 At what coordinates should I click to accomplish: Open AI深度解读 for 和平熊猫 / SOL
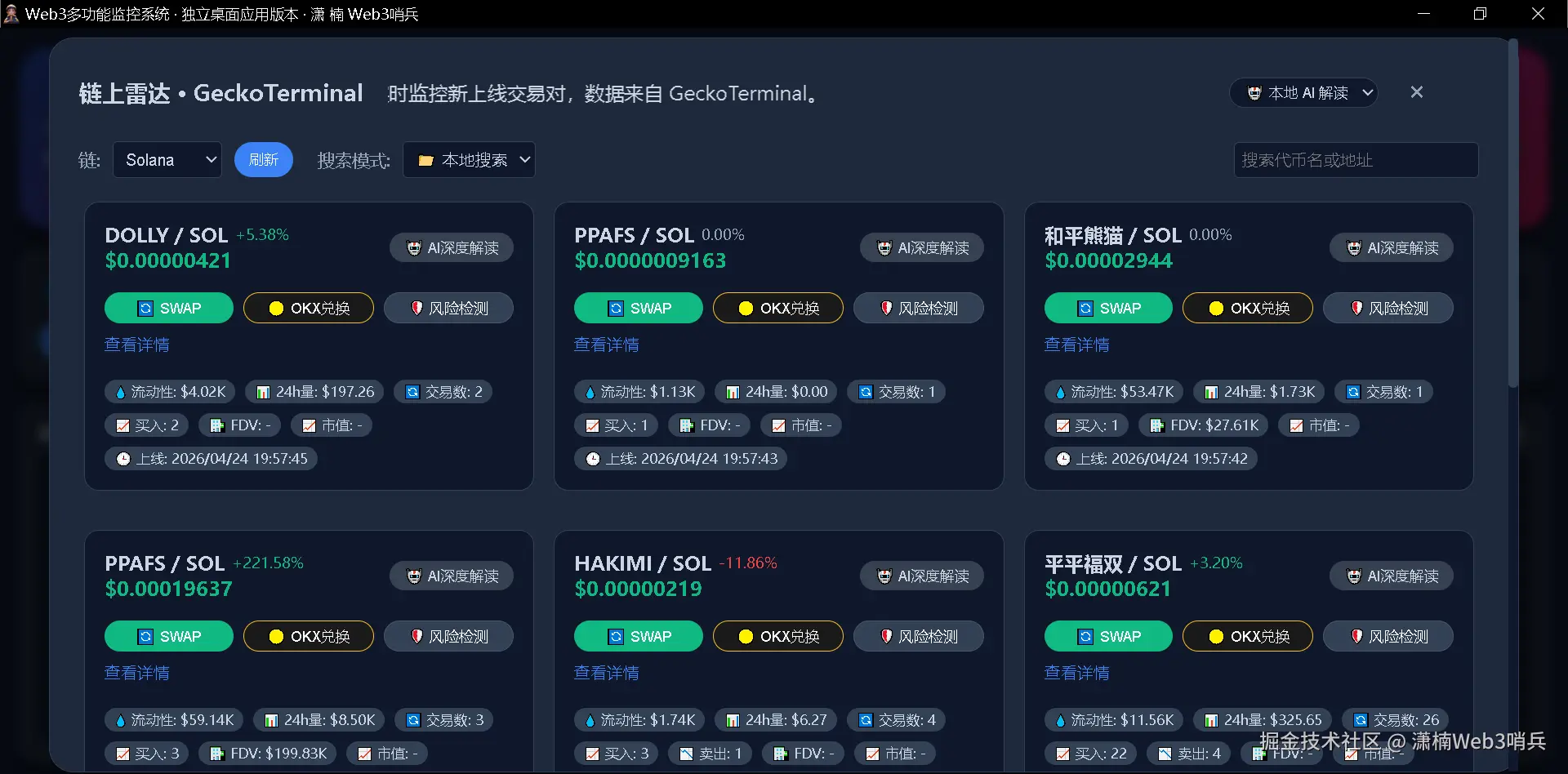[1392, 248]
